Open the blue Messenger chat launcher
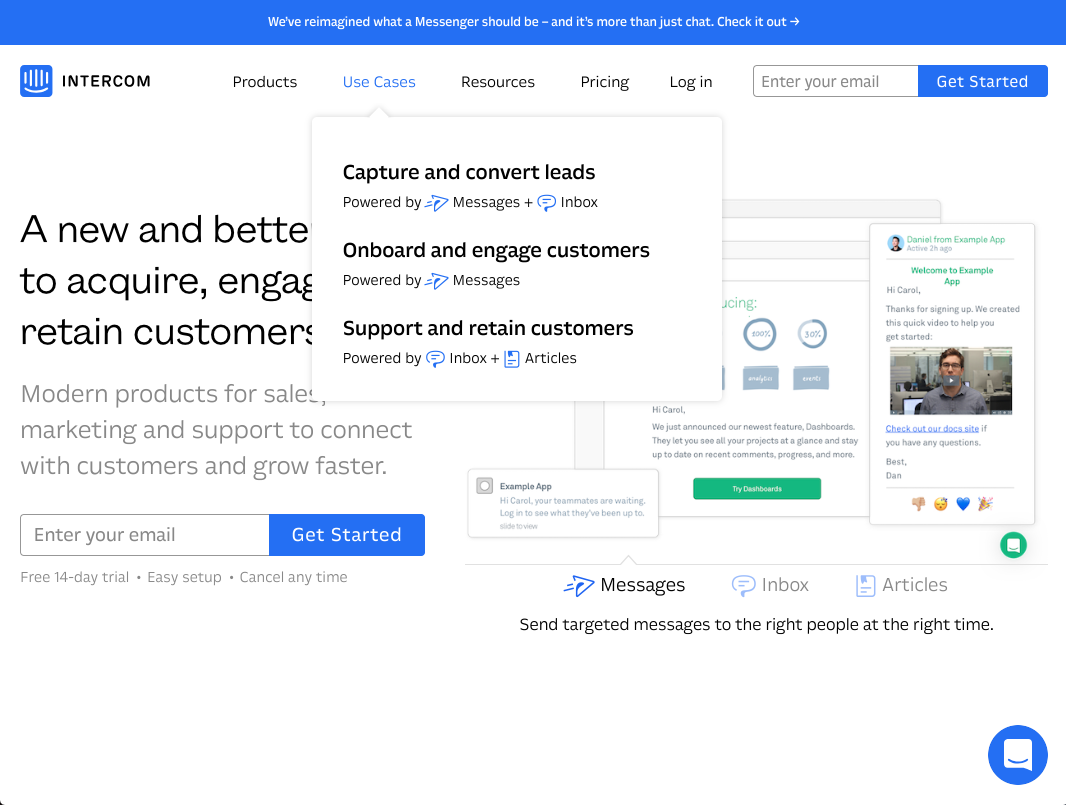 tap(1018, 755)
